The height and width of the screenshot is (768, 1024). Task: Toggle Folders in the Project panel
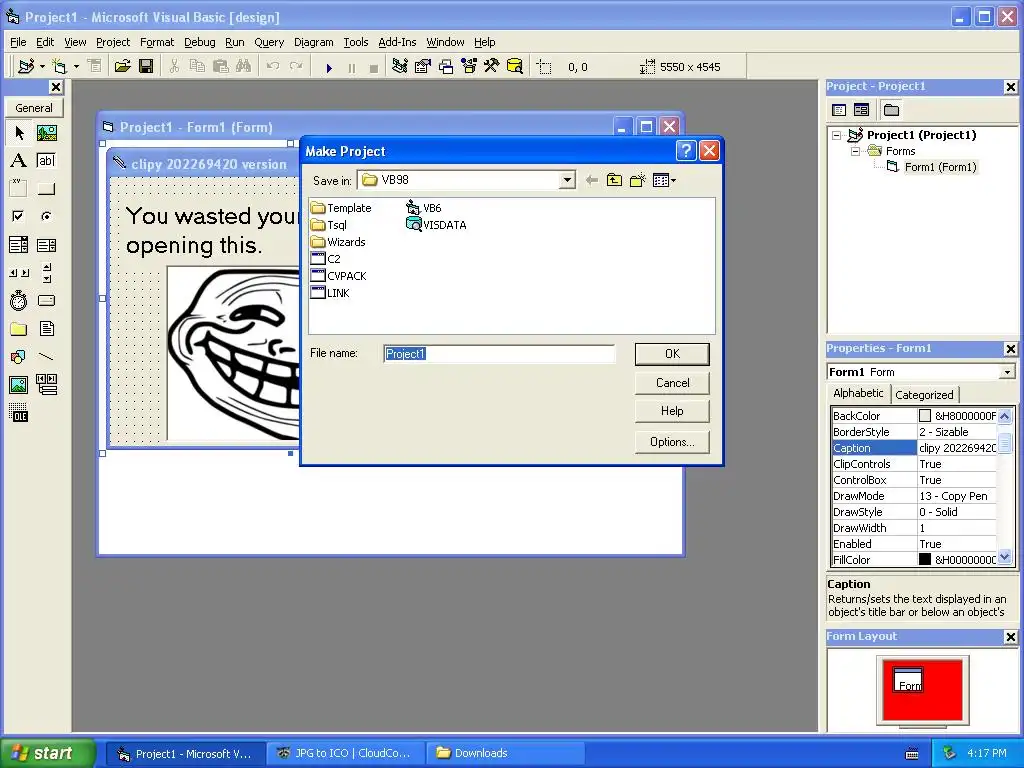click(x=891, y=110)
